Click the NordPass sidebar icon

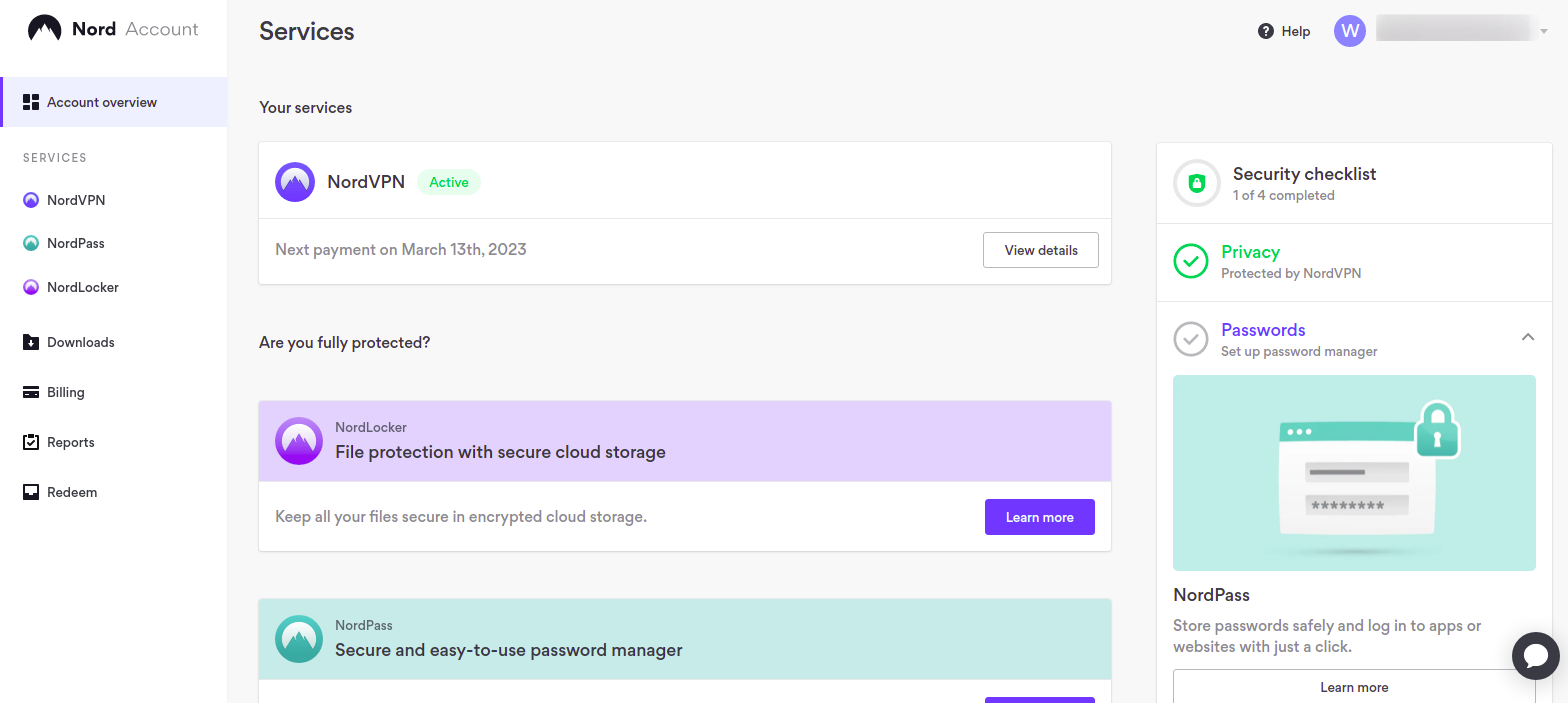pyautogui.click(x=31, y=243)
